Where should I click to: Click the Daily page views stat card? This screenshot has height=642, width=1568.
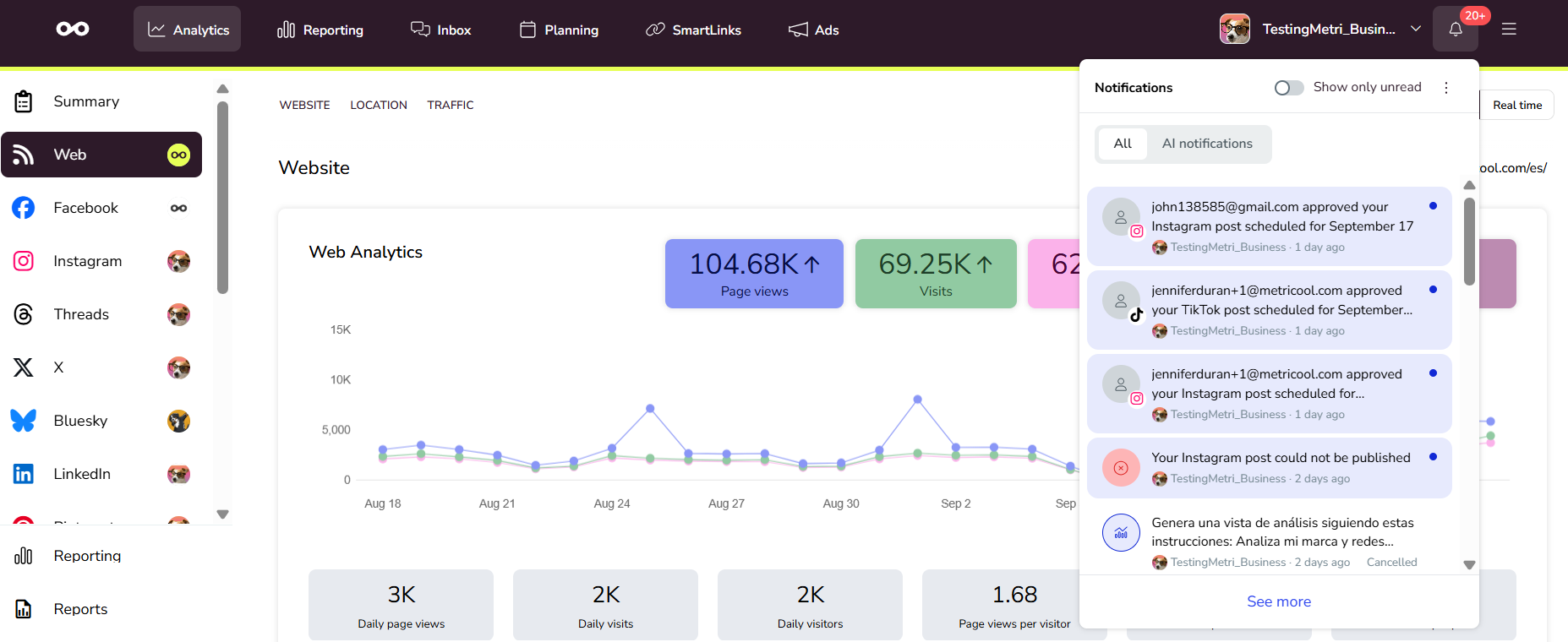pyautogui.click(x=401, y=605)
